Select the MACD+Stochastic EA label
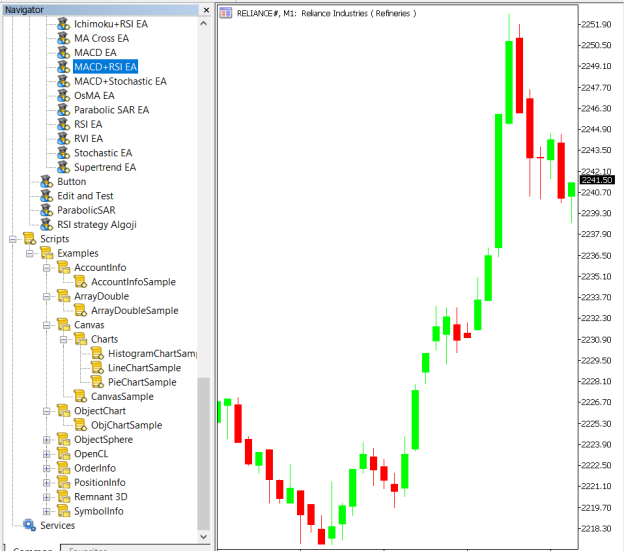624x552 pixels. (120, 81)
